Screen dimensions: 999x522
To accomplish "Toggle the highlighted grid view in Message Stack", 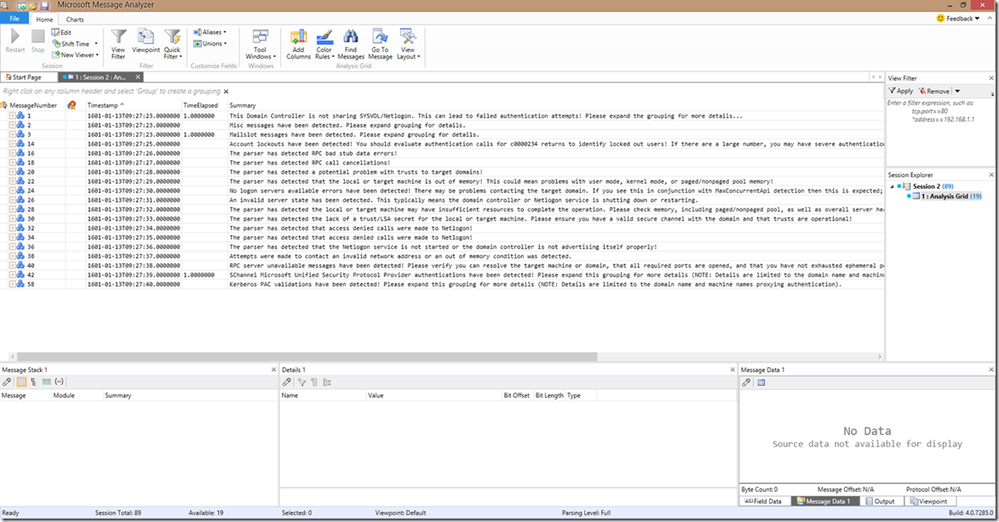I will (x=22, y=382).
